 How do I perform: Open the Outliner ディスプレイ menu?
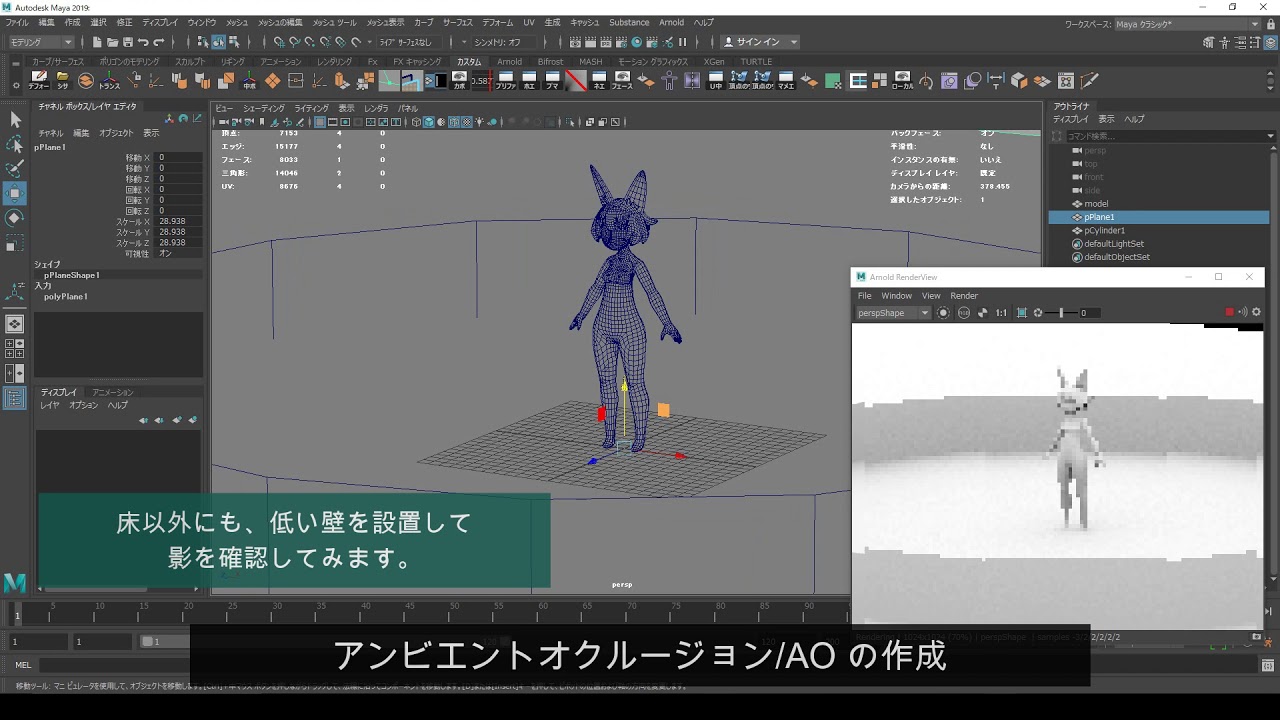click(1070, 119)
